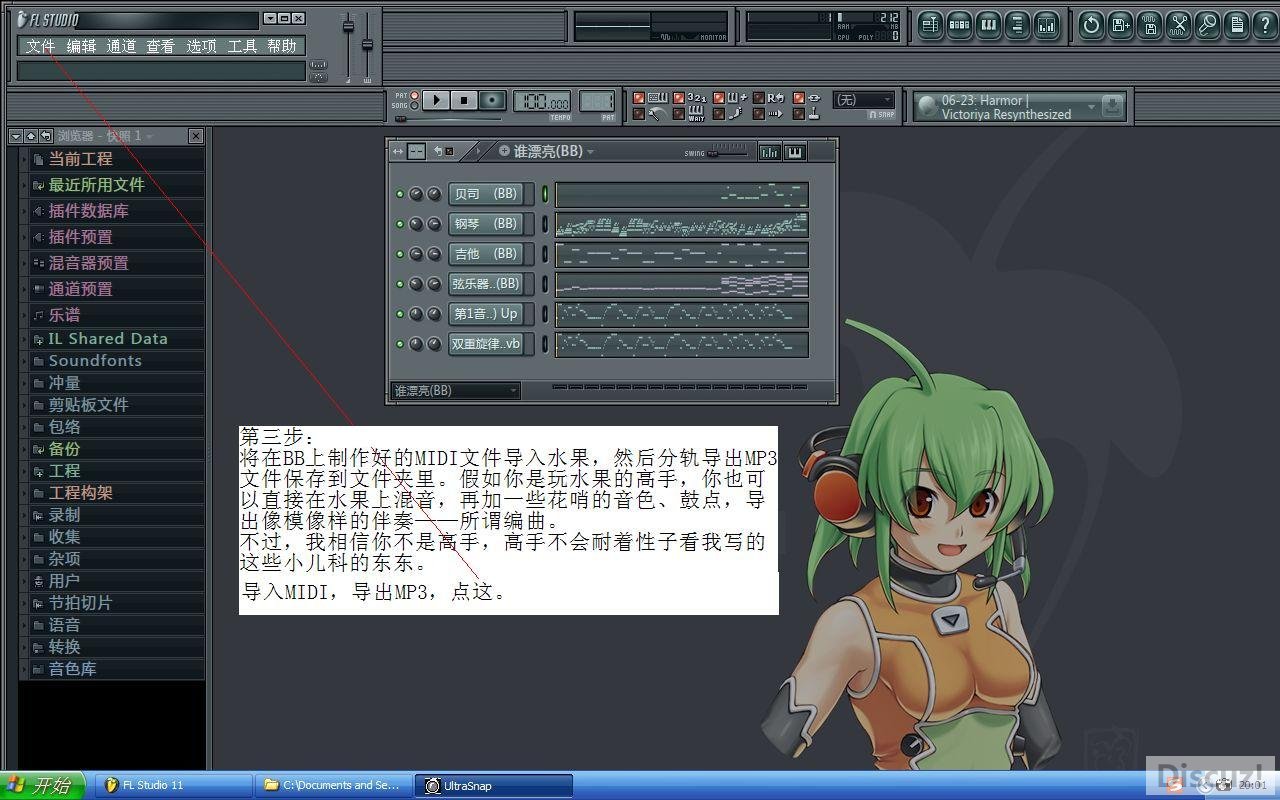This screenshot has width=1280, height=800.
Task: Open the 编辑 menu
Action: pos(81,46)
